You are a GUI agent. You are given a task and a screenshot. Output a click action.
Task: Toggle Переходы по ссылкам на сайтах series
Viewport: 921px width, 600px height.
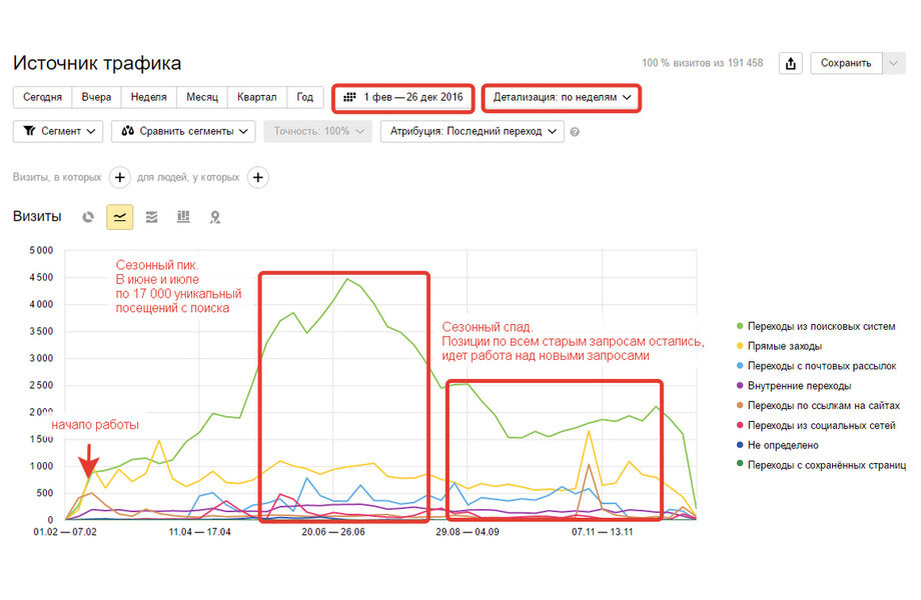pyautogui.click(x=819, y=405)
